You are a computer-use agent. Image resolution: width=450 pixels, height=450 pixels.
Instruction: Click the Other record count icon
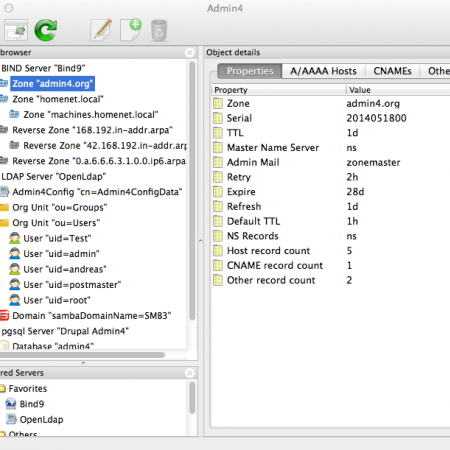point(218,280)
